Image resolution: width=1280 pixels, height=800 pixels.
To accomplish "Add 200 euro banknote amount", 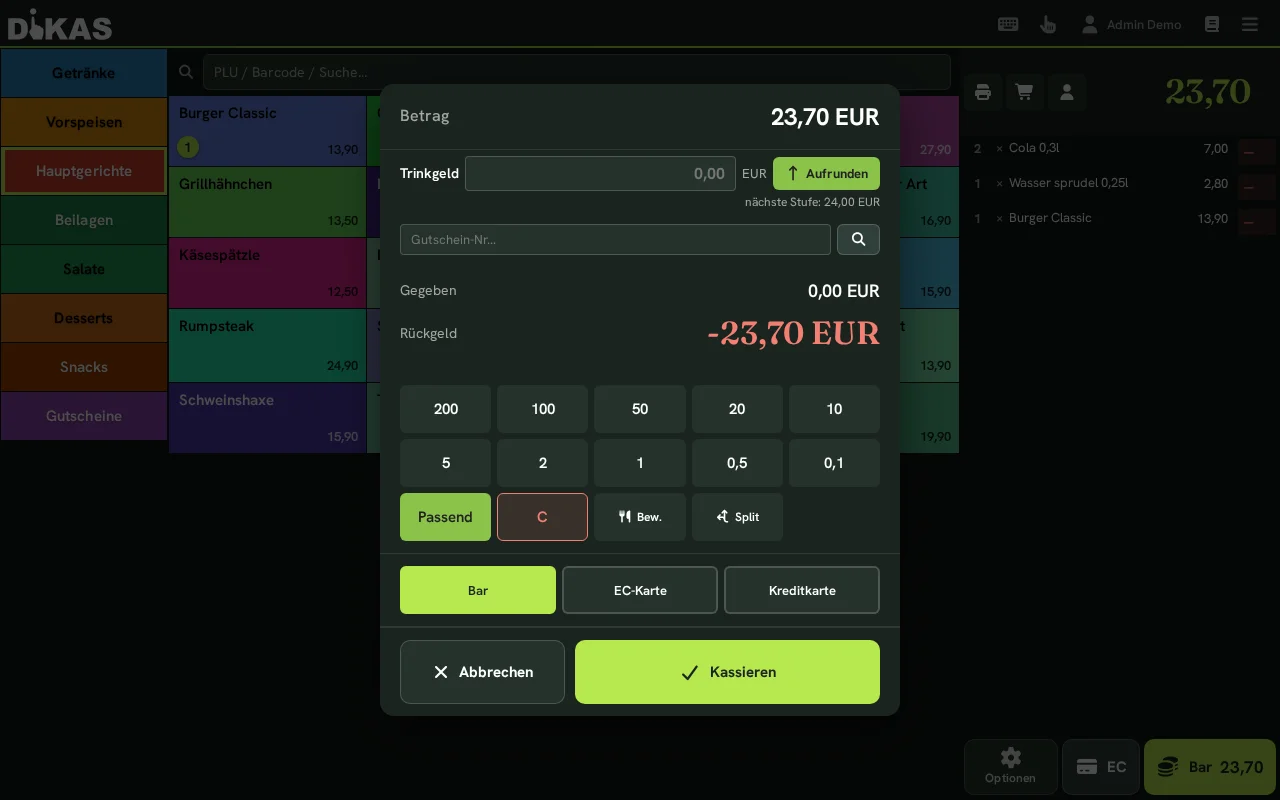I will point(445,409).
